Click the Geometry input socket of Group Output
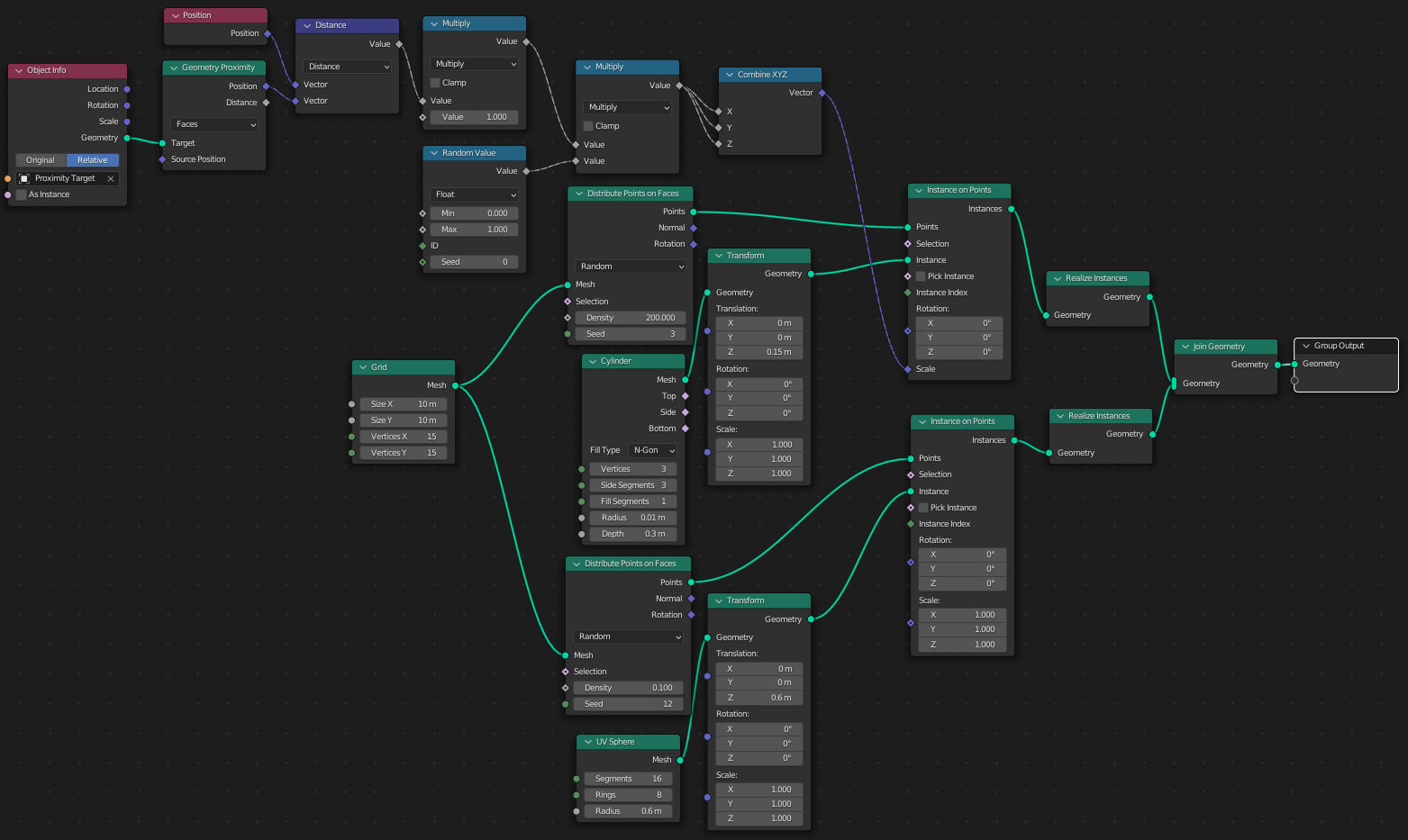Viewport: 1408px width, 840px height. [1294, 364]
